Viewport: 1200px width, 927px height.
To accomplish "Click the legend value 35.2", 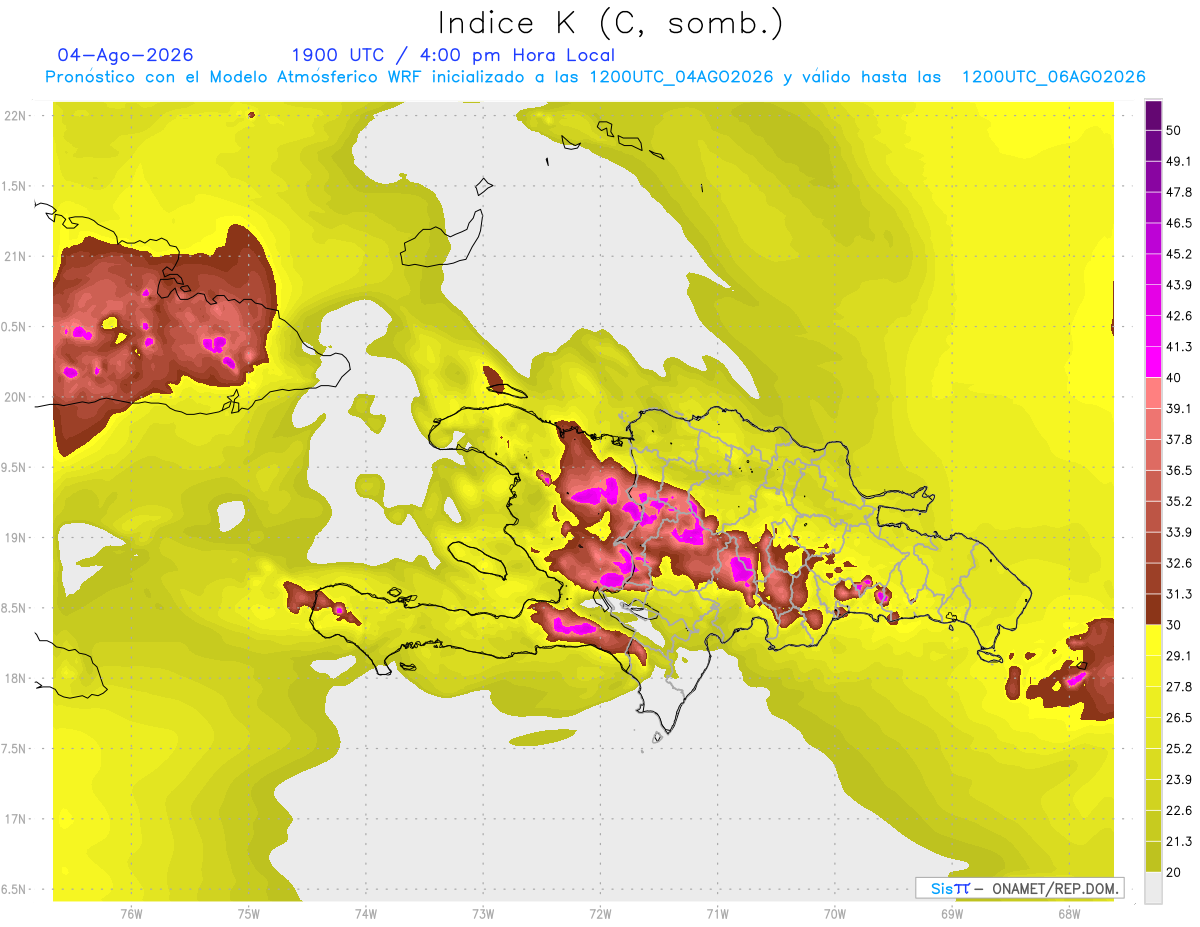I will click(1180, 501).
